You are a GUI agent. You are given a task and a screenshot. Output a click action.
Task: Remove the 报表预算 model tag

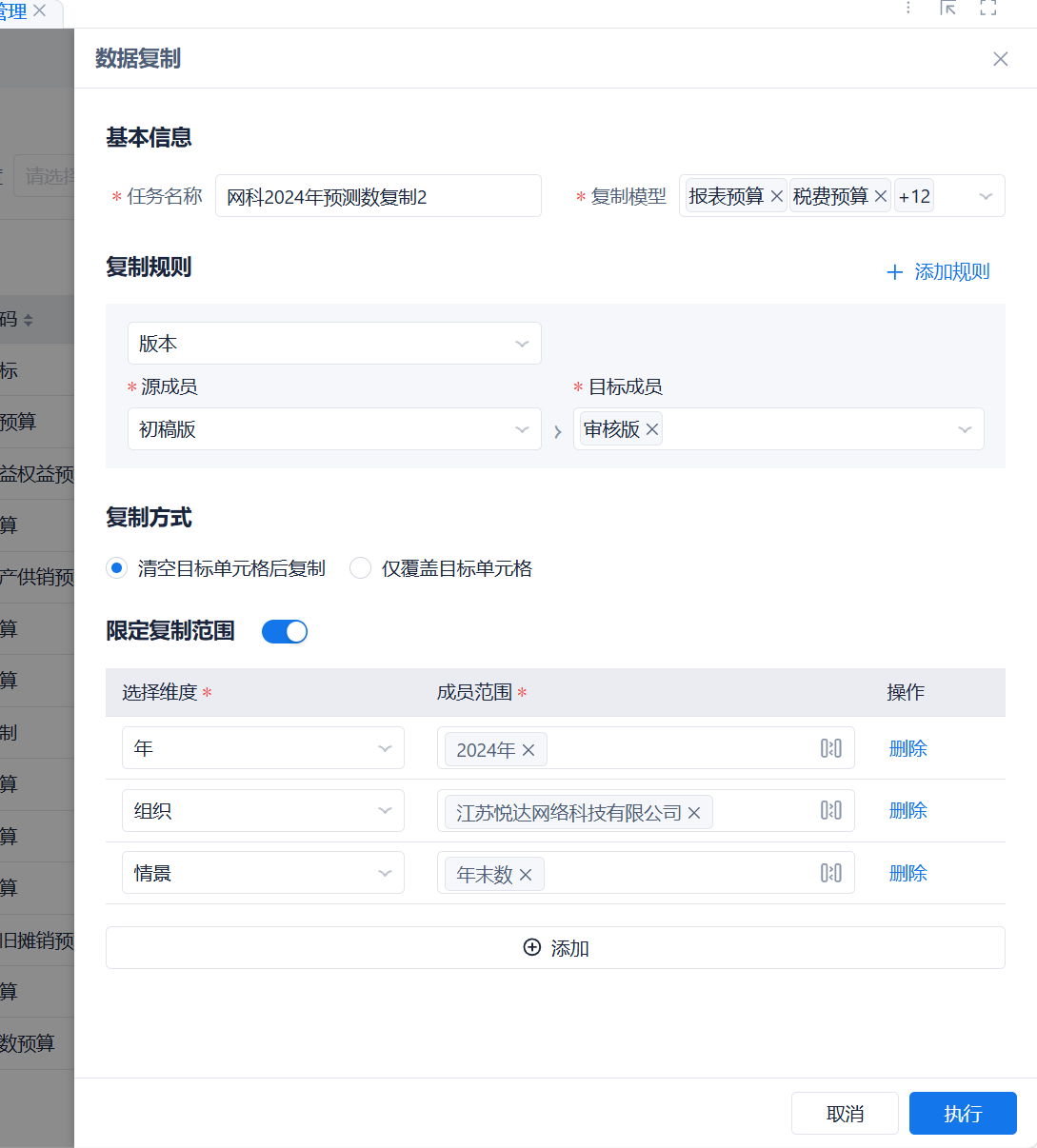pos(776,195)
